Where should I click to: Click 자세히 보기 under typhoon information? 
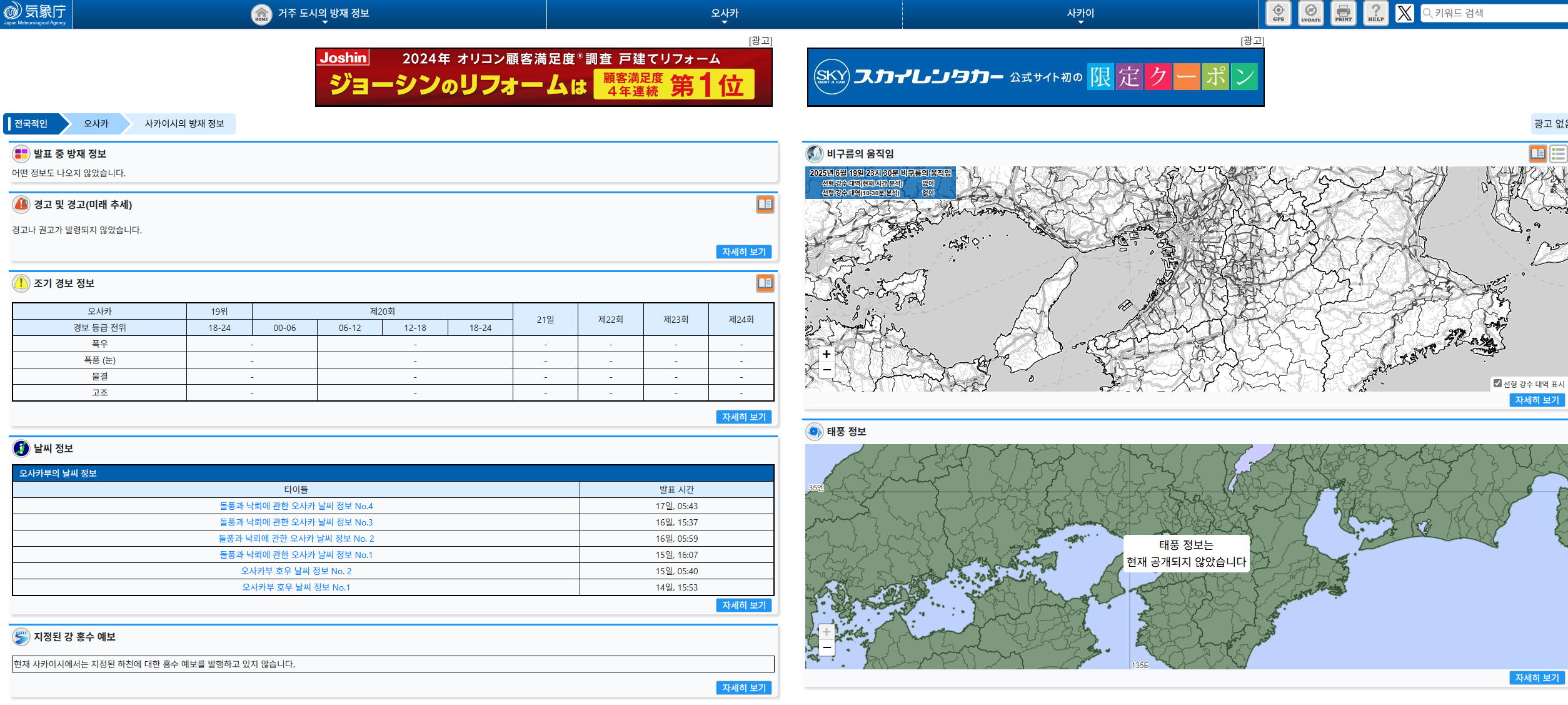(x=1536, y=677)
